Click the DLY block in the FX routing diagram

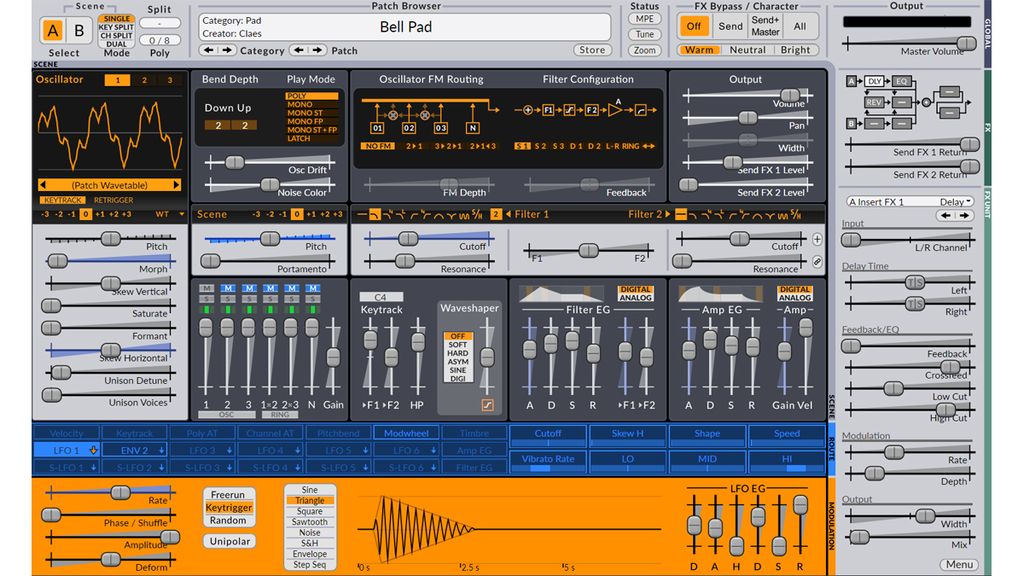874,83
